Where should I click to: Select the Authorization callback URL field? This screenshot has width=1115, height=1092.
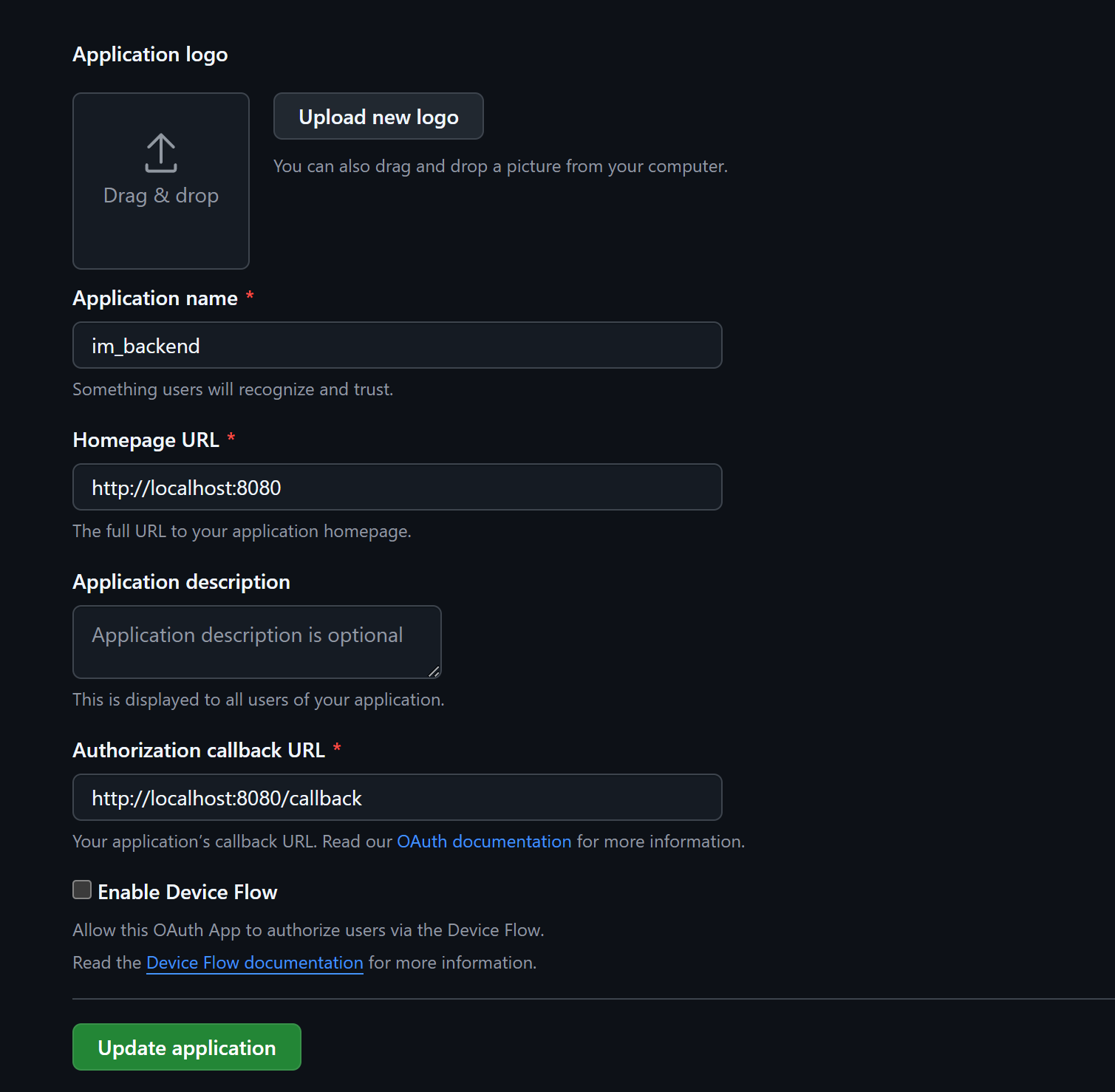tap(397, 797)
